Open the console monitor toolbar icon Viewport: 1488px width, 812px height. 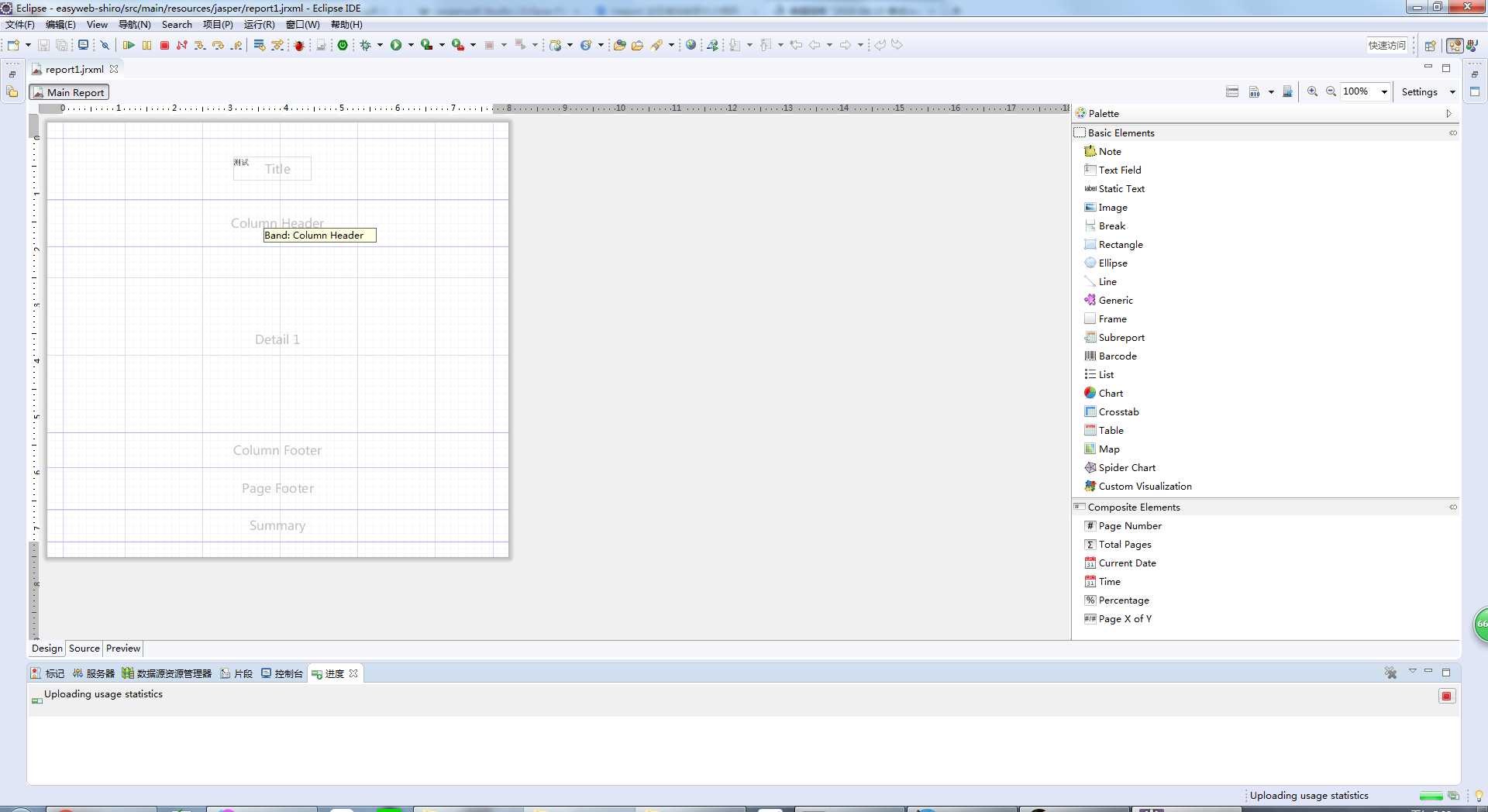pyautogui.click(x=83, y=45)
